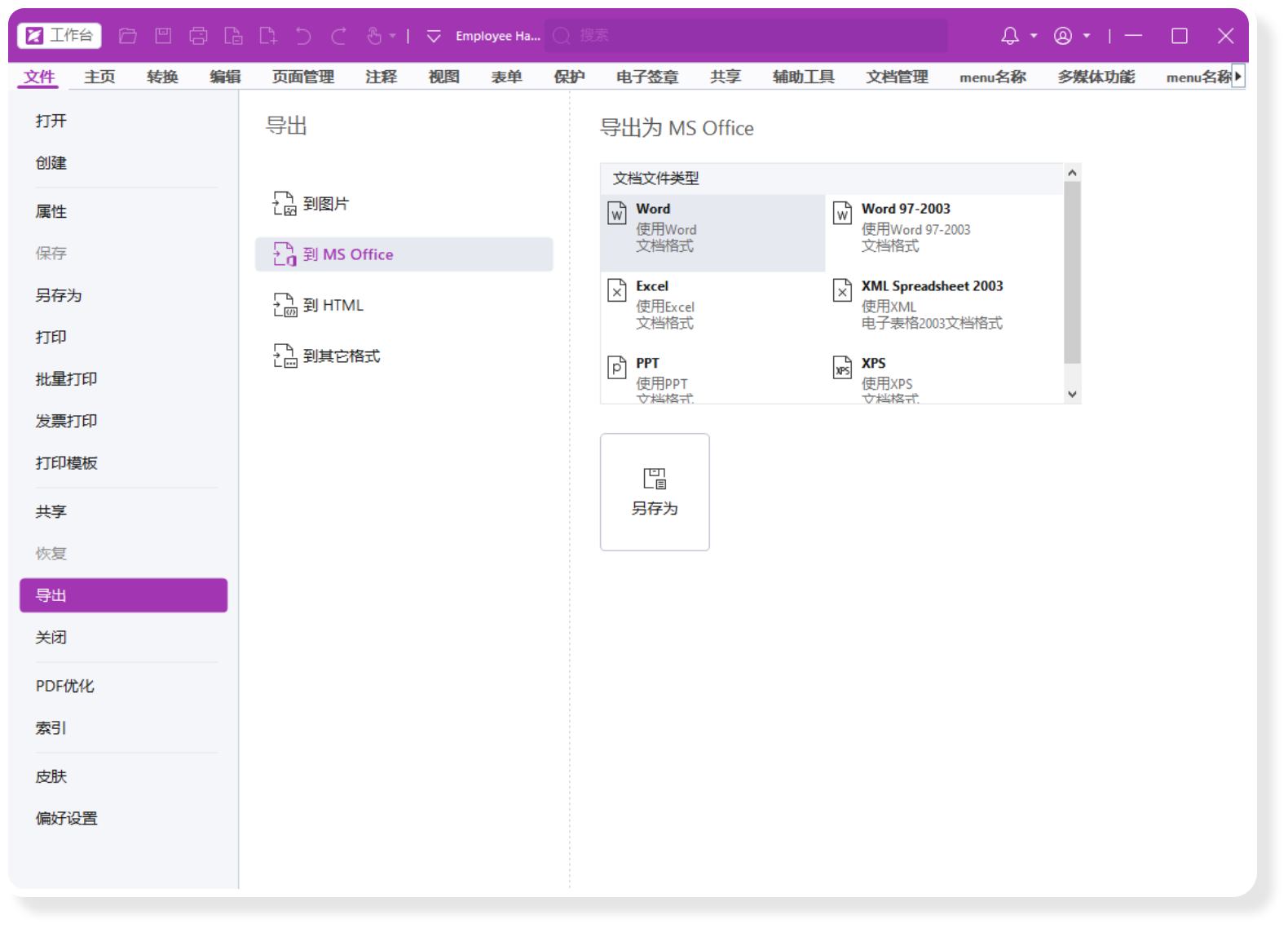Open the 注释 tab

(x=381, y=77)
